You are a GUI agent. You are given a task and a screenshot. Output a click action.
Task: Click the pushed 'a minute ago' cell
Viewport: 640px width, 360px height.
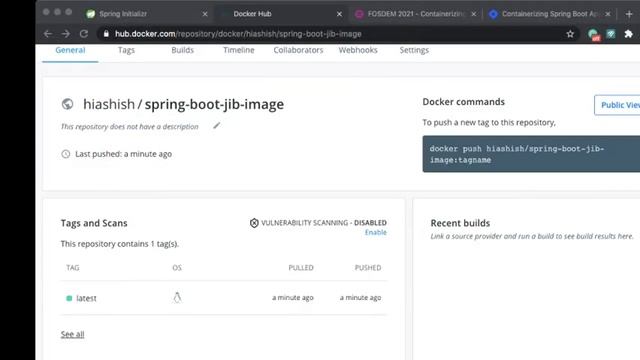(360, 298)
